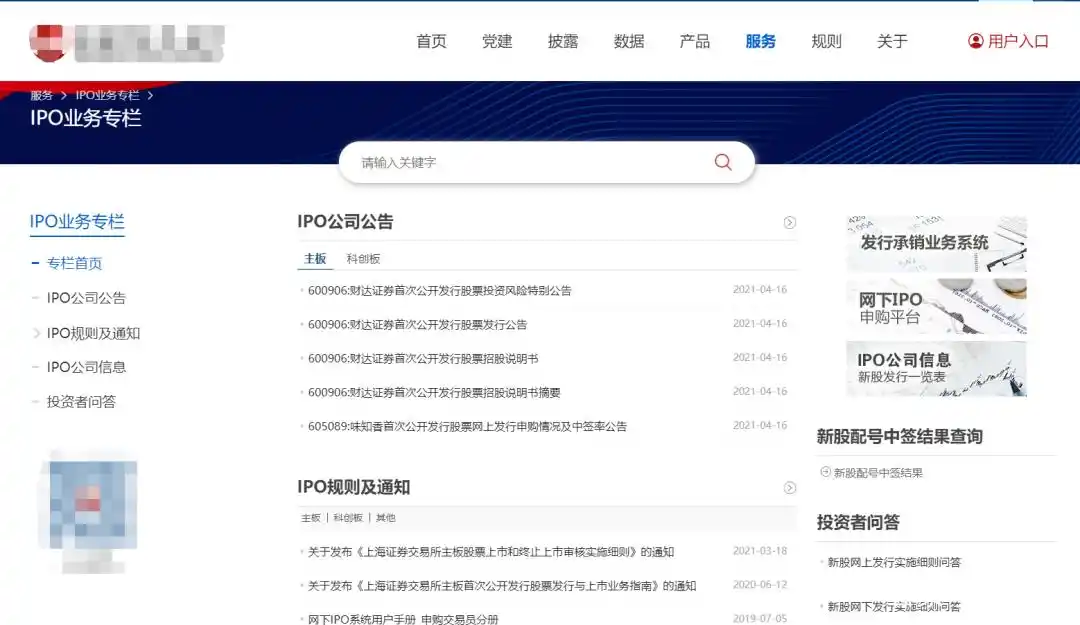
Task: Click the circular arrow beside IPO公司公告 heading
Action: coord(789,222)
